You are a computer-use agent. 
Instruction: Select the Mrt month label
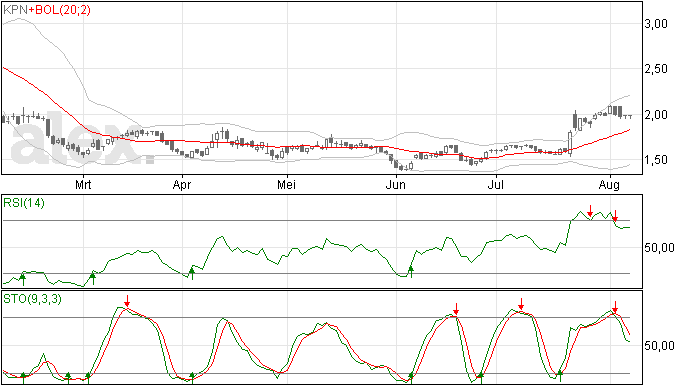(83, 185)
